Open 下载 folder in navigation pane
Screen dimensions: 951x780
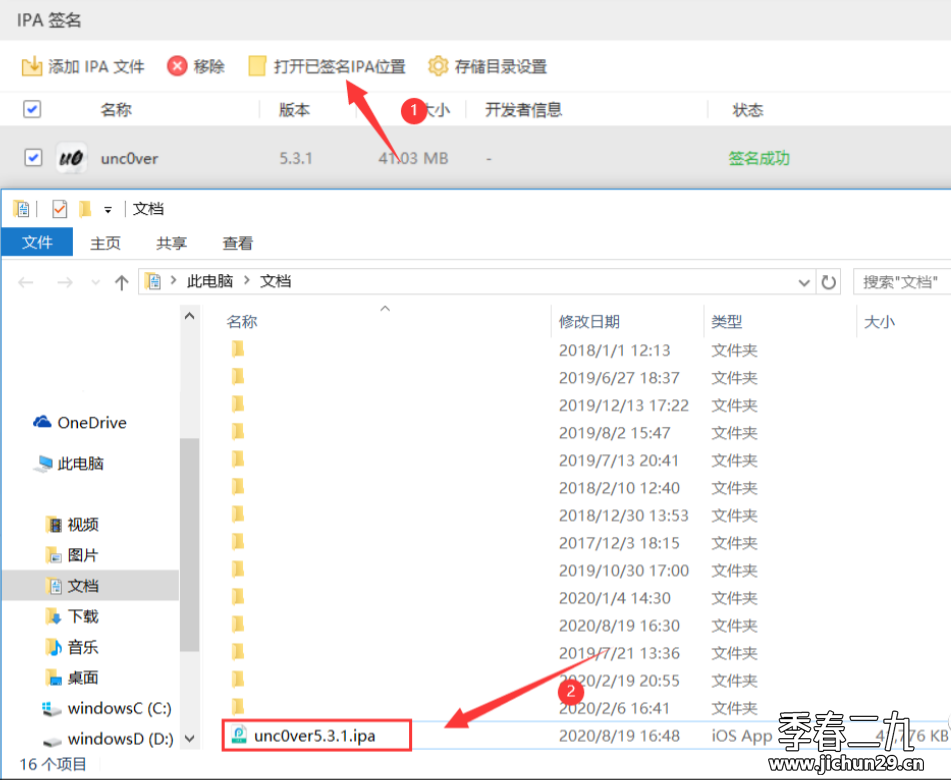[72, 616]
